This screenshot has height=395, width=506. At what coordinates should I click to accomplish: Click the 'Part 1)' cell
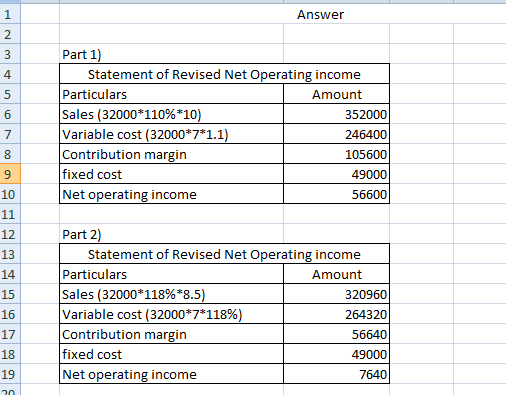[x=171, y=54]
